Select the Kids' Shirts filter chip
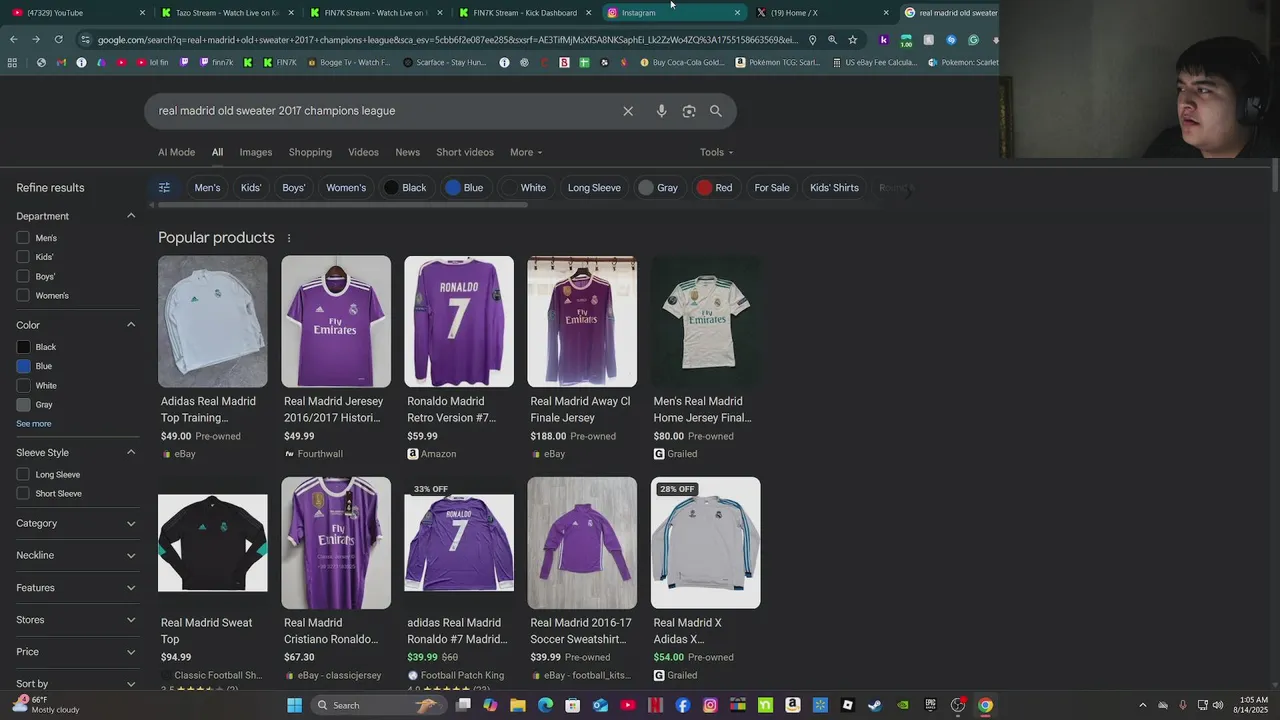1280x720 pixels. click(834, 188)
